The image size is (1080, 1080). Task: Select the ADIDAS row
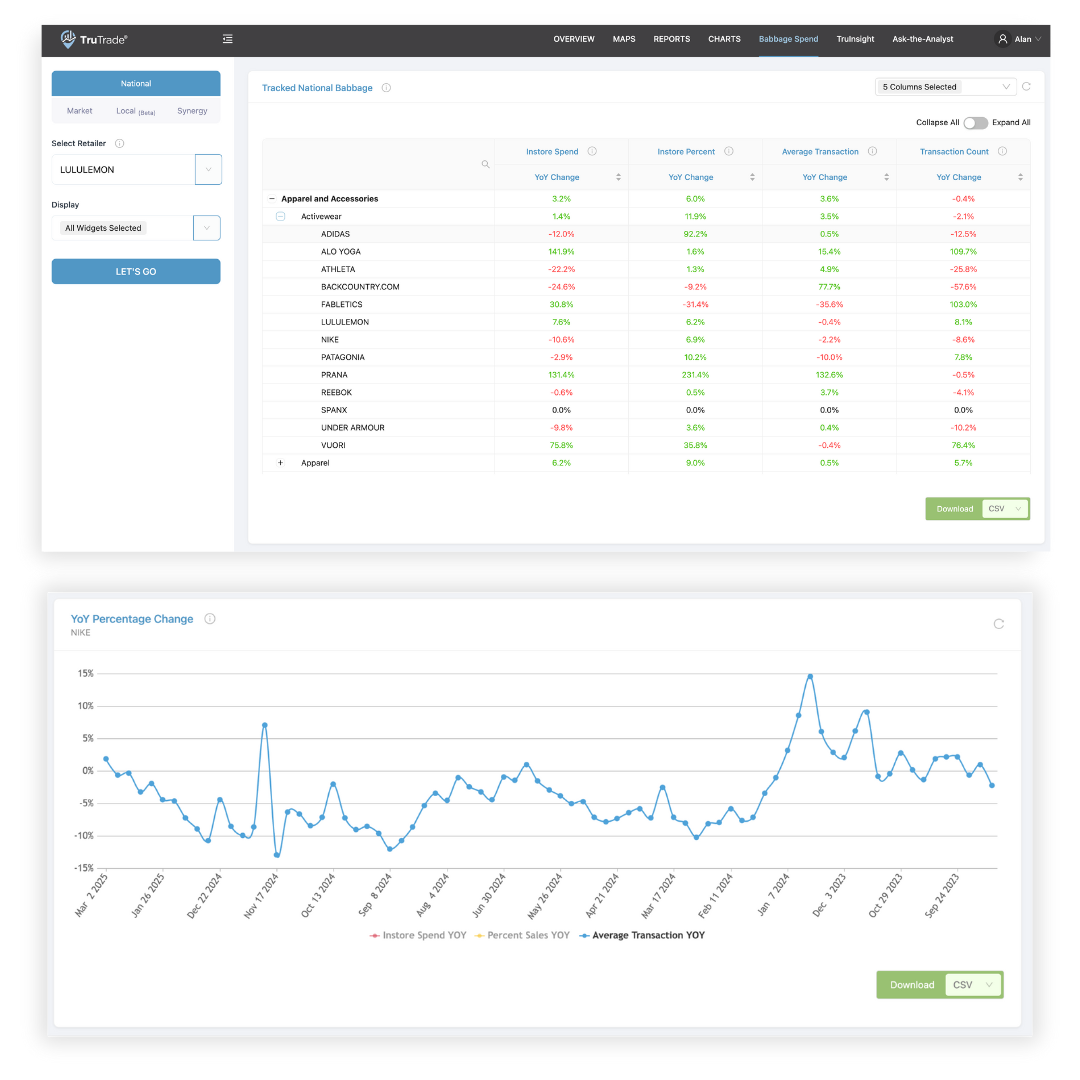(646, 234)
